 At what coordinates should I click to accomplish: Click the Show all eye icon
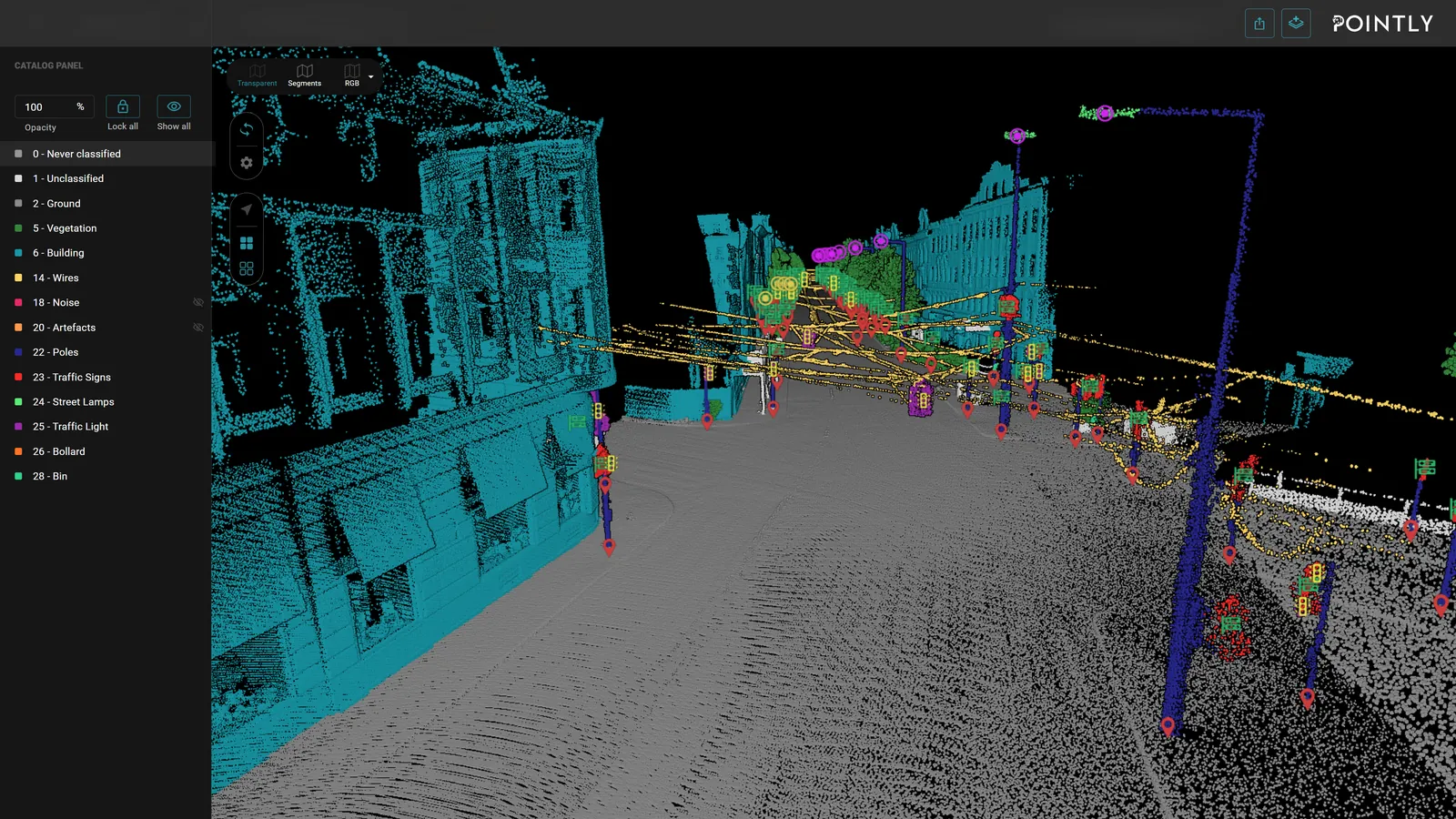174,106
